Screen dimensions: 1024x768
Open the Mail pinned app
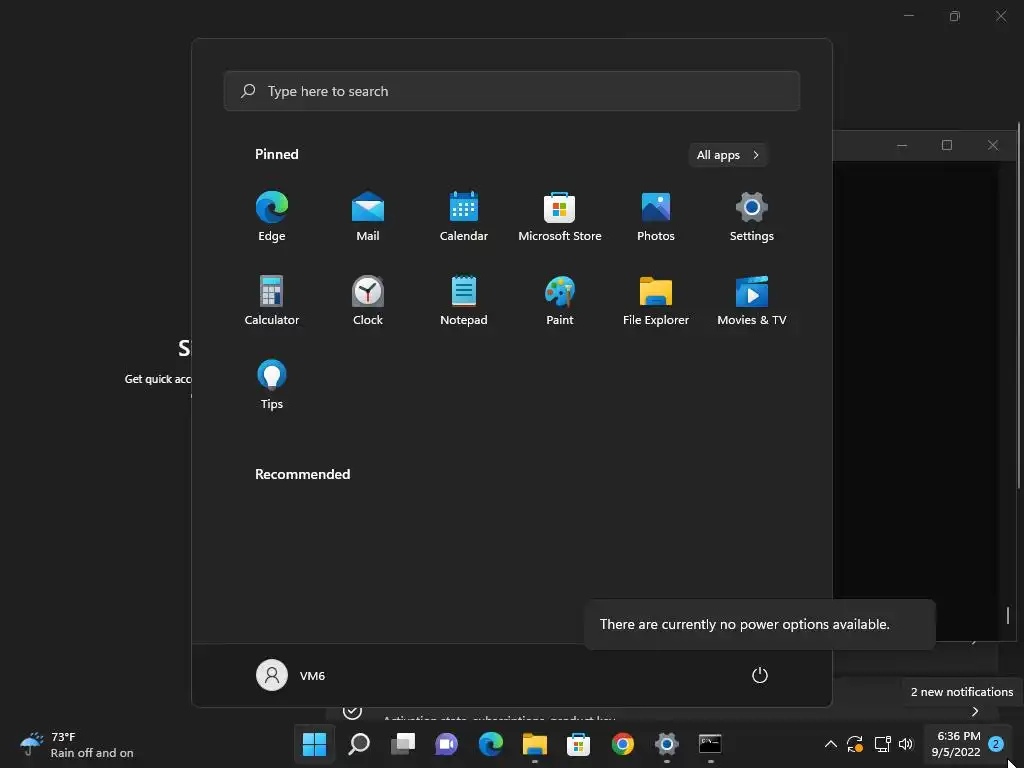click(368, 216)
